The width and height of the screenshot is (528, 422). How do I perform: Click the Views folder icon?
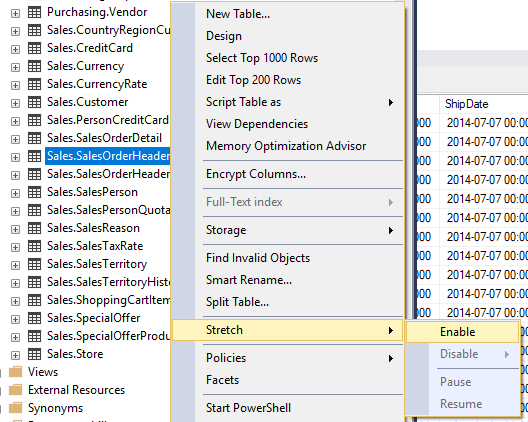point(15,372)
